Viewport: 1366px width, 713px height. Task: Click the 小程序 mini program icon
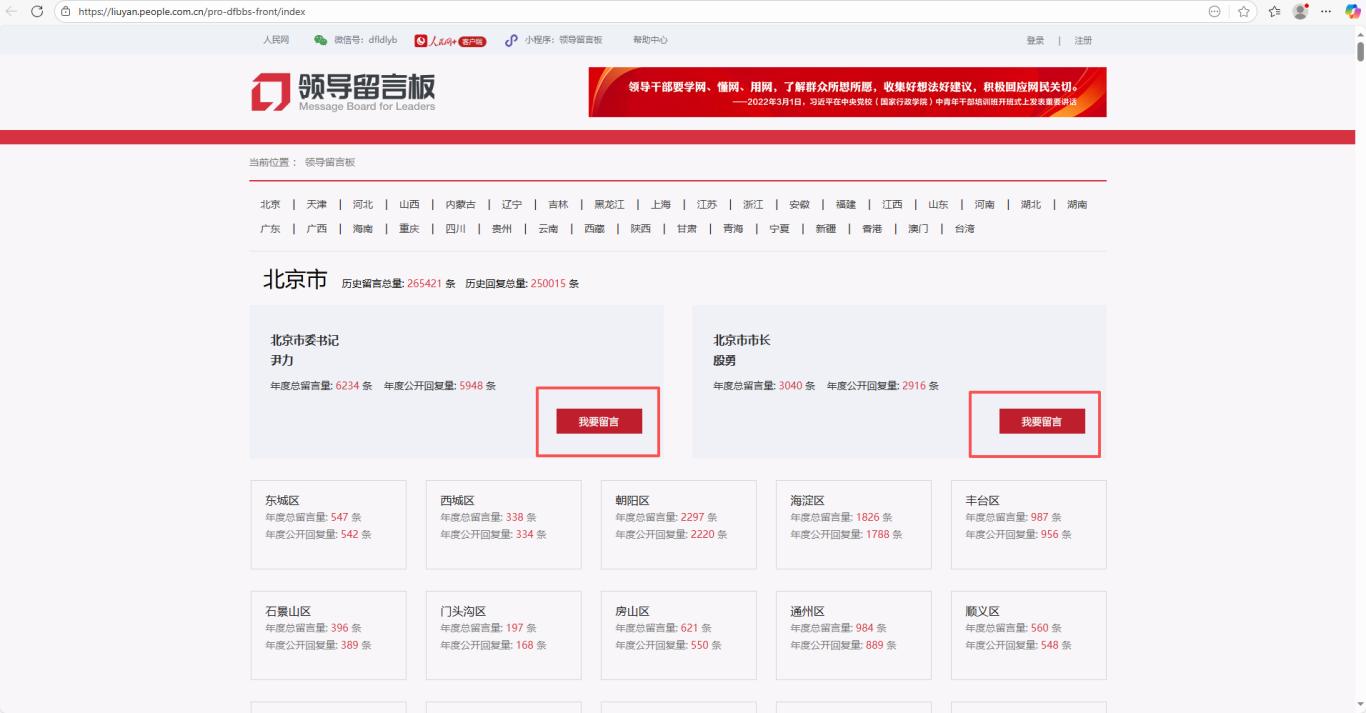point(511,40)
